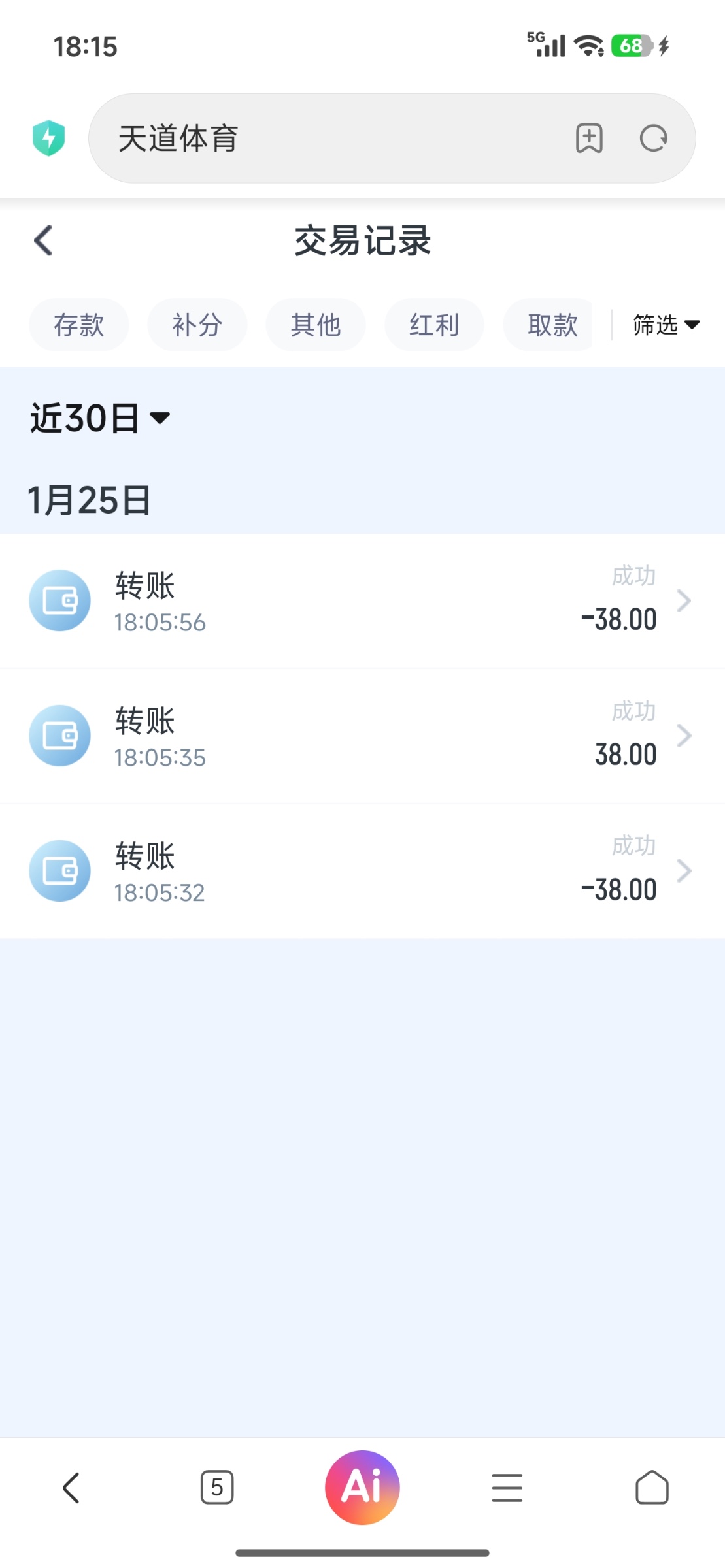Viewport: 725px width, 1568px height.
Task: Open the browser hamburger menu
Action: 507,1488
